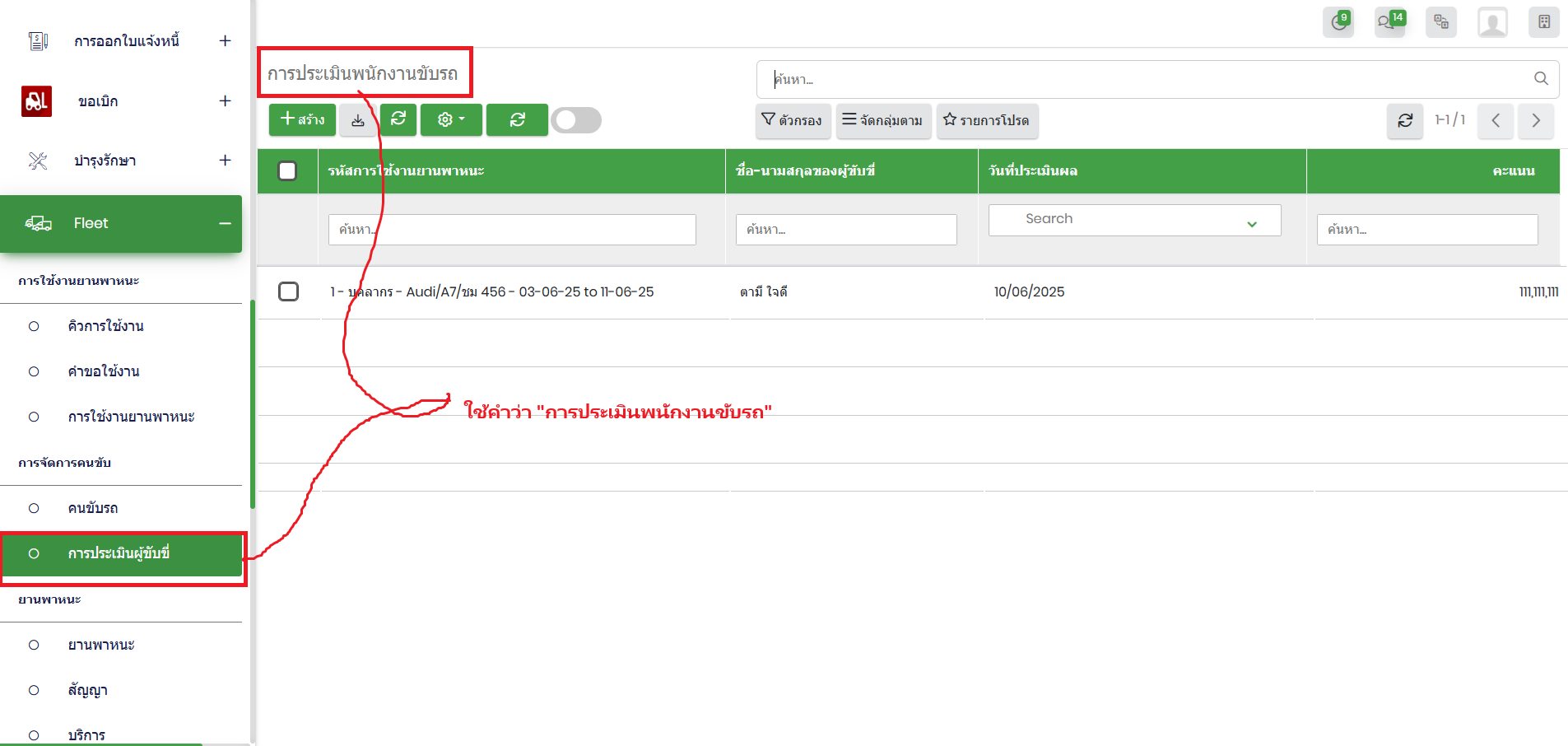Open the chat messages icon with badge 14

pos(1389,22)
